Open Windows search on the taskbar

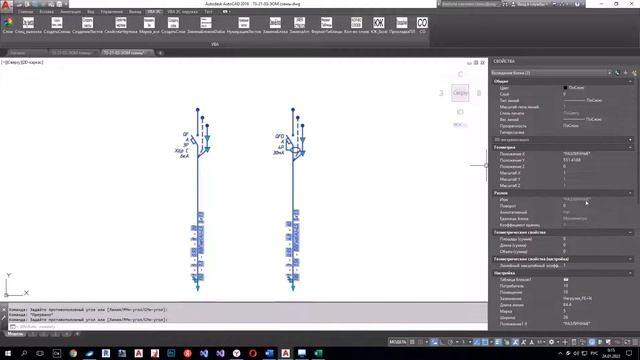(24, 353)
